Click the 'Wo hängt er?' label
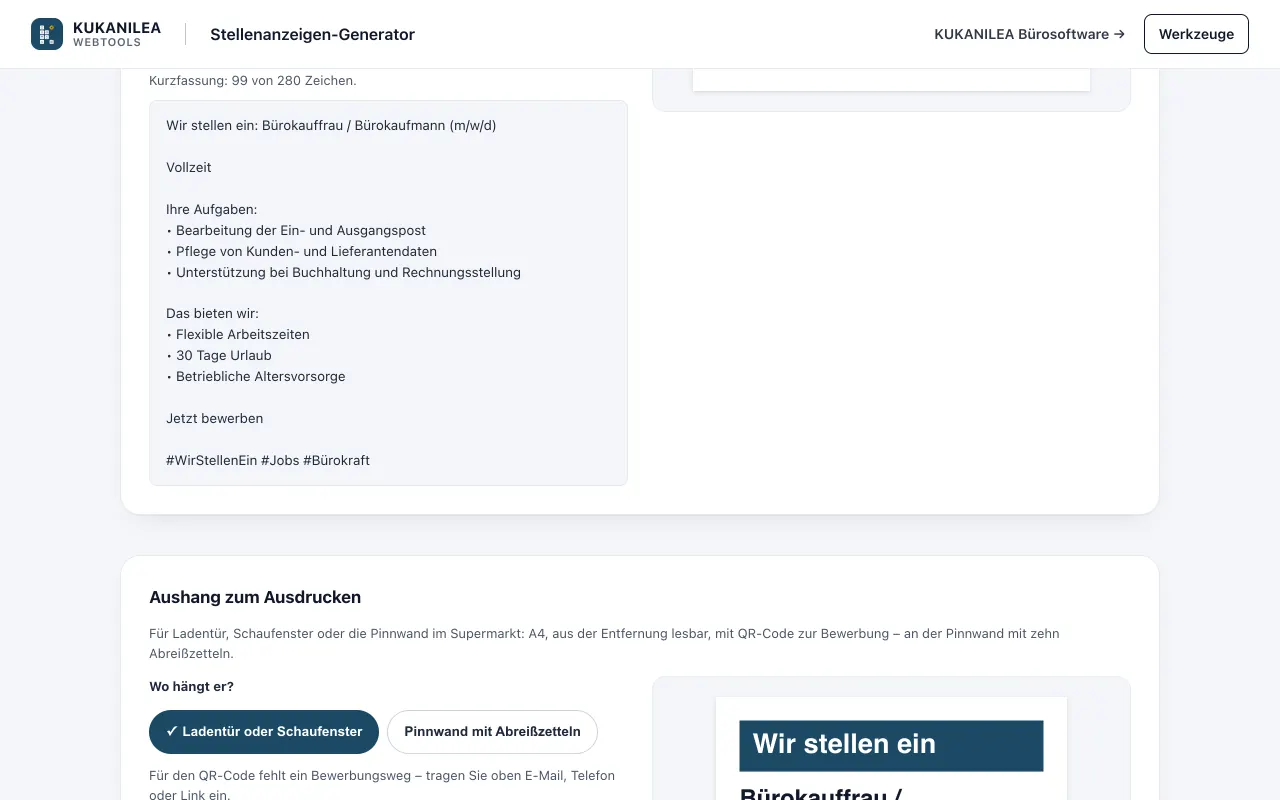 click(x=191, y=687)
